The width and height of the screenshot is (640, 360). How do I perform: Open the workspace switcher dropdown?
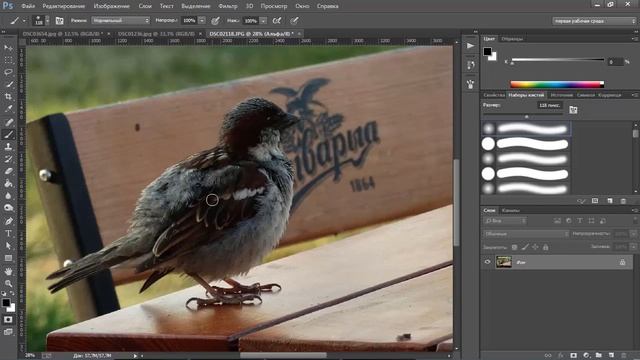click(x=594, y=21)
